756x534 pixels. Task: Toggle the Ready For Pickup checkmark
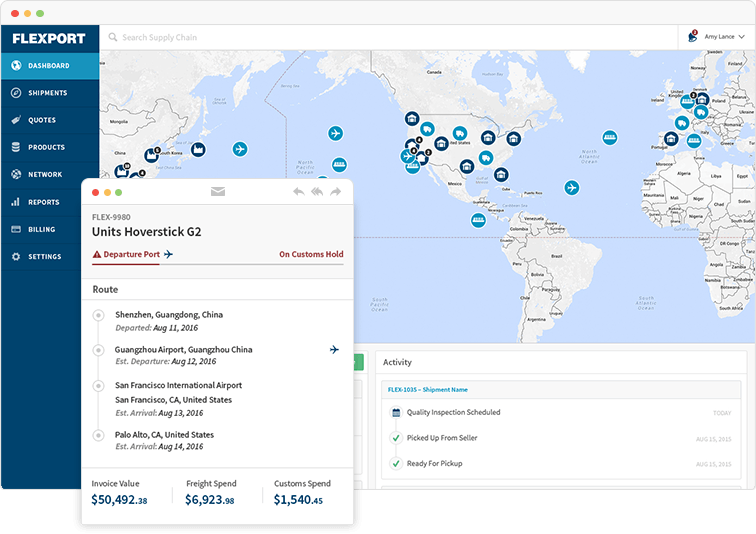[x=396, y=464]
